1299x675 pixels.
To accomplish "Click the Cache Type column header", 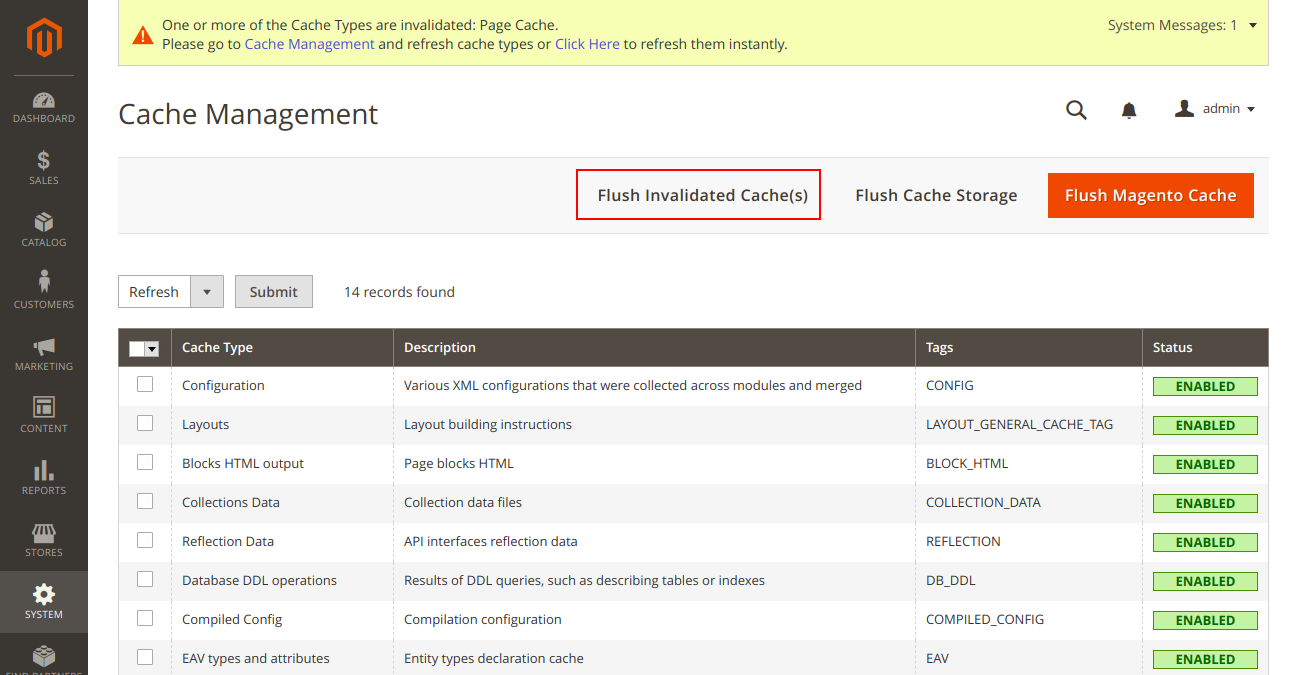I will click(x=282, y=347).
